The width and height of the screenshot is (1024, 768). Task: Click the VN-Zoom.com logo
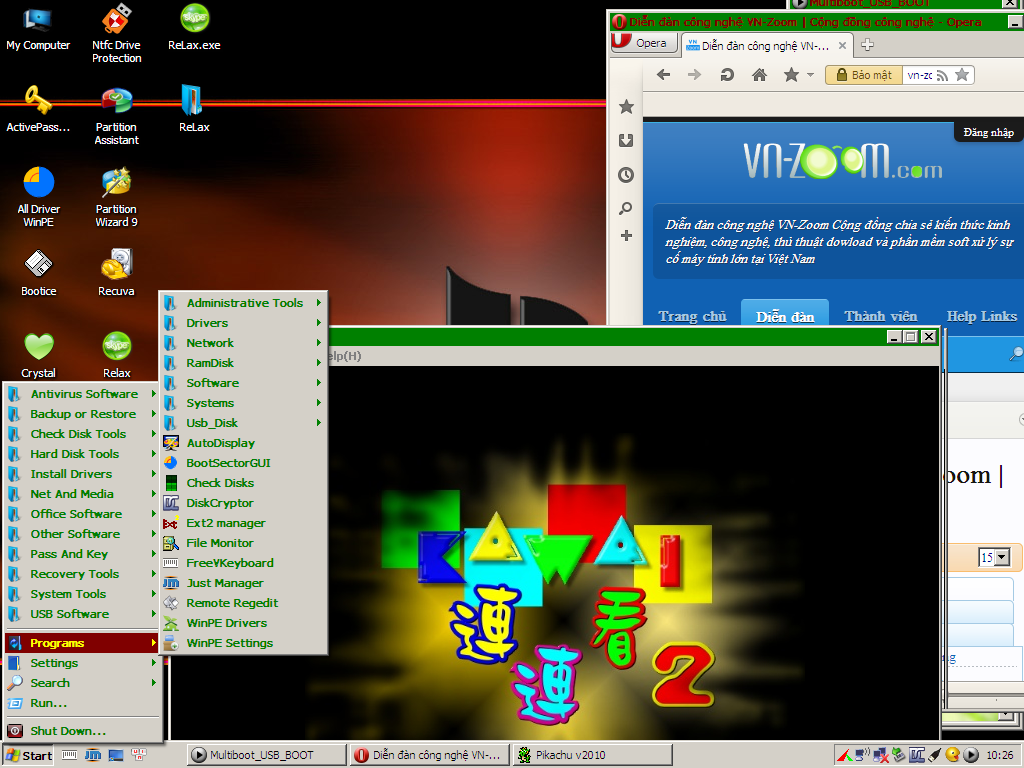point(843,161)
